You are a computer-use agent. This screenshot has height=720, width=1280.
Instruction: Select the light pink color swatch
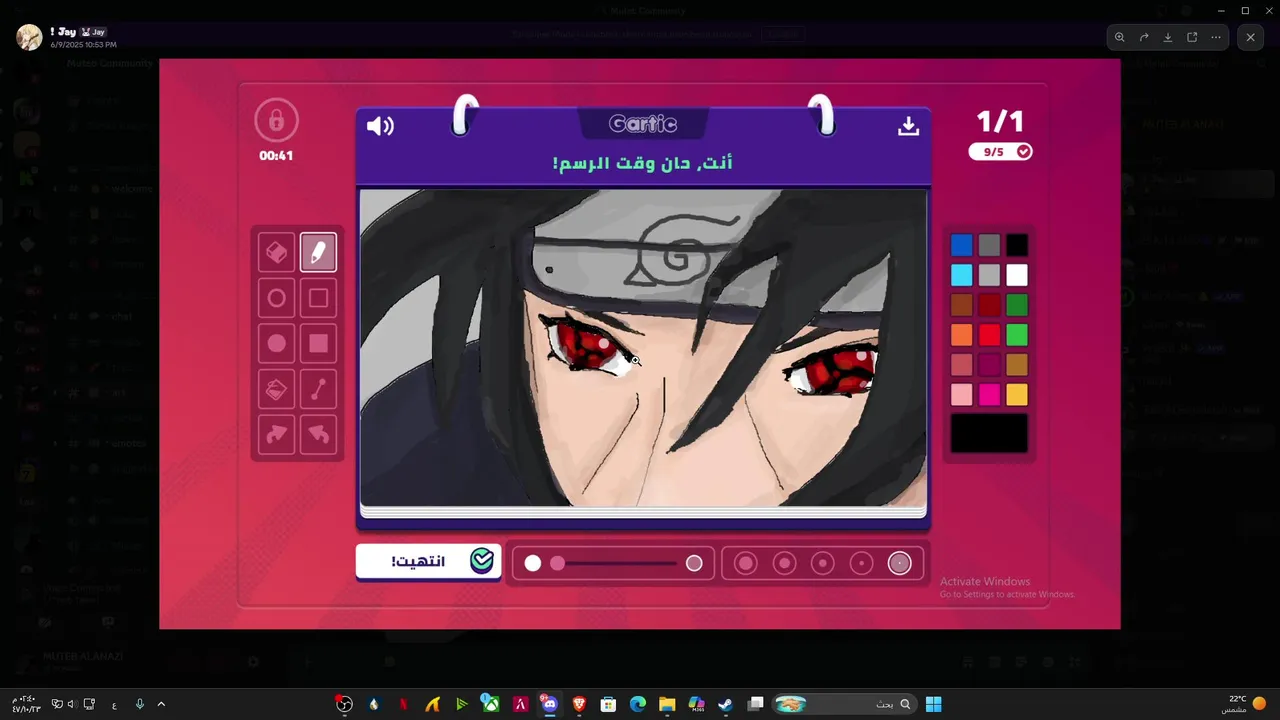[961, 395]
